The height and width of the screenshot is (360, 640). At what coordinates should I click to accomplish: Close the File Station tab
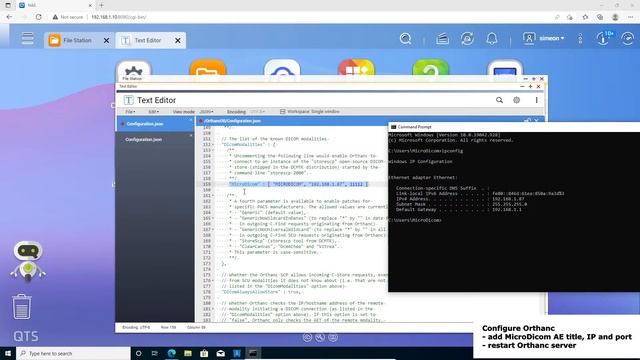pyautogui.click(x=107, y=40)
